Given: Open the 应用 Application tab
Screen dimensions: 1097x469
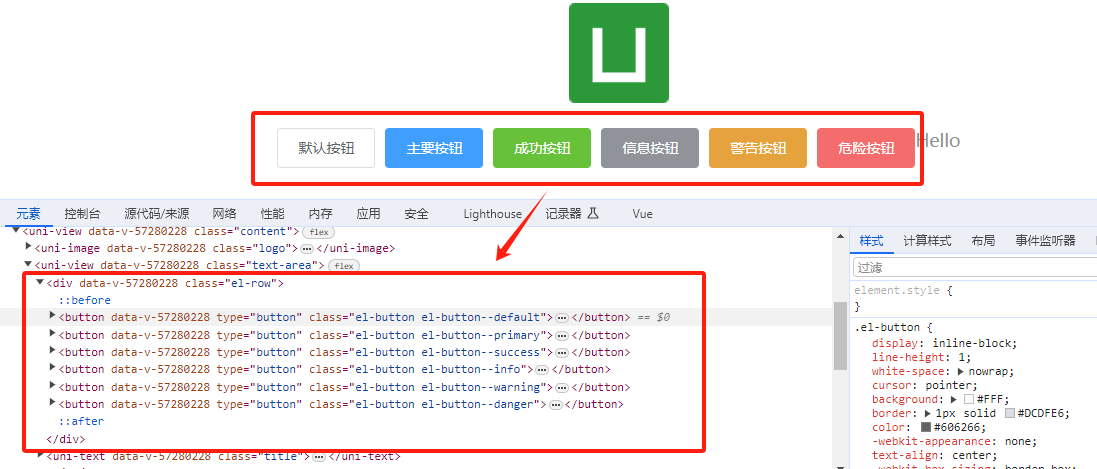Looking at the screenshot, I should tap(368, 214).
